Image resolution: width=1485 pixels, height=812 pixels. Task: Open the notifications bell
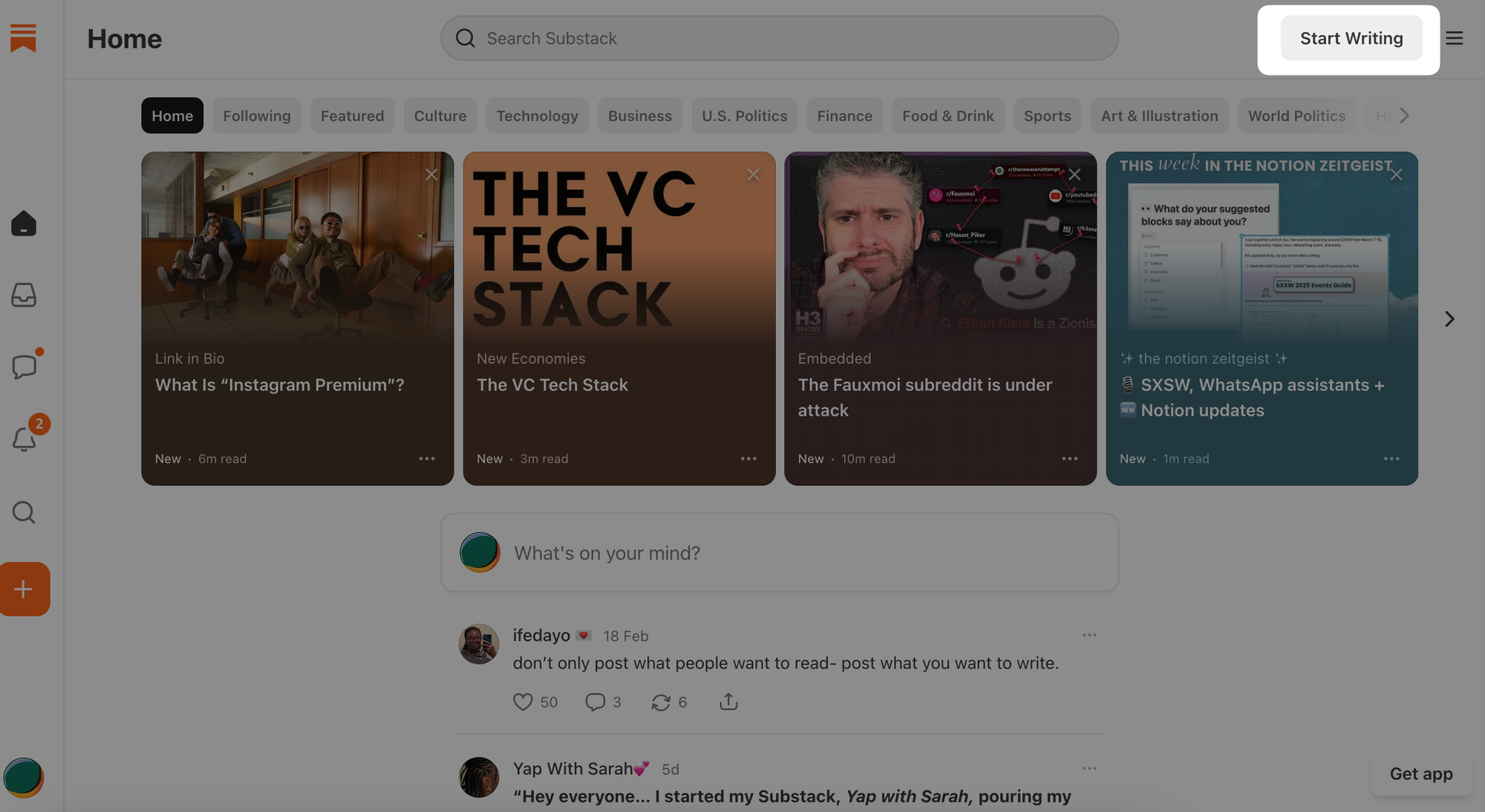[24, 439]
